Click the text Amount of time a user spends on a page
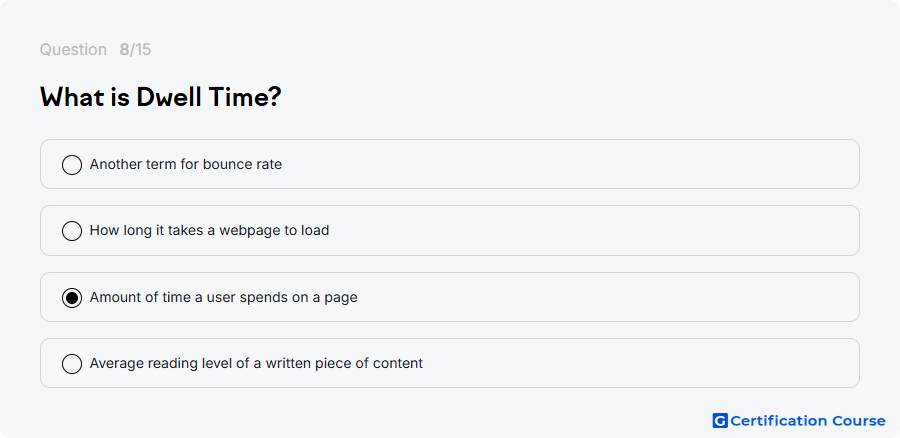The height and width of the screenshot is (438, 900). click(224, 297)
